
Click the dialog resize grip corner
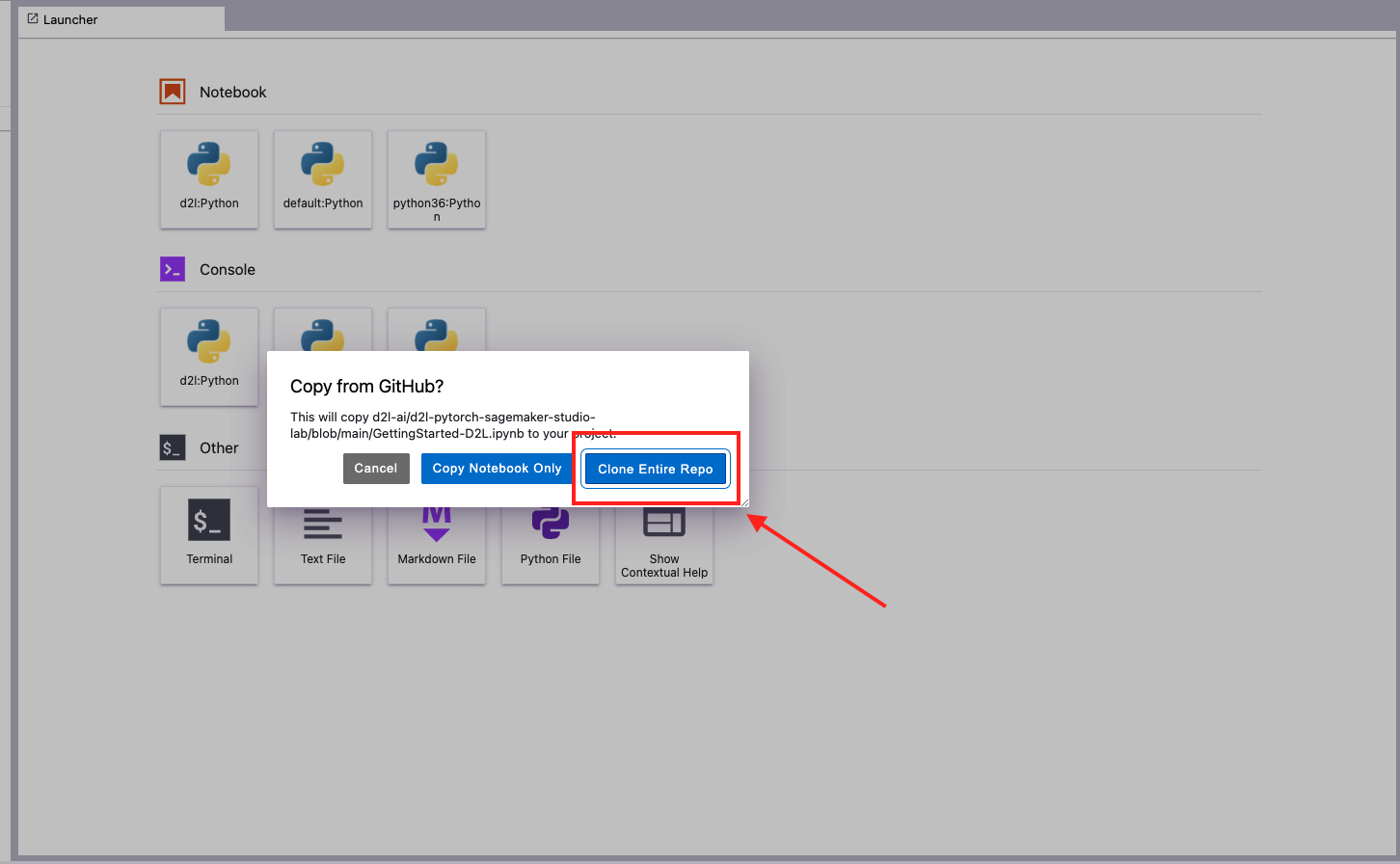click(x=745, y=503)
